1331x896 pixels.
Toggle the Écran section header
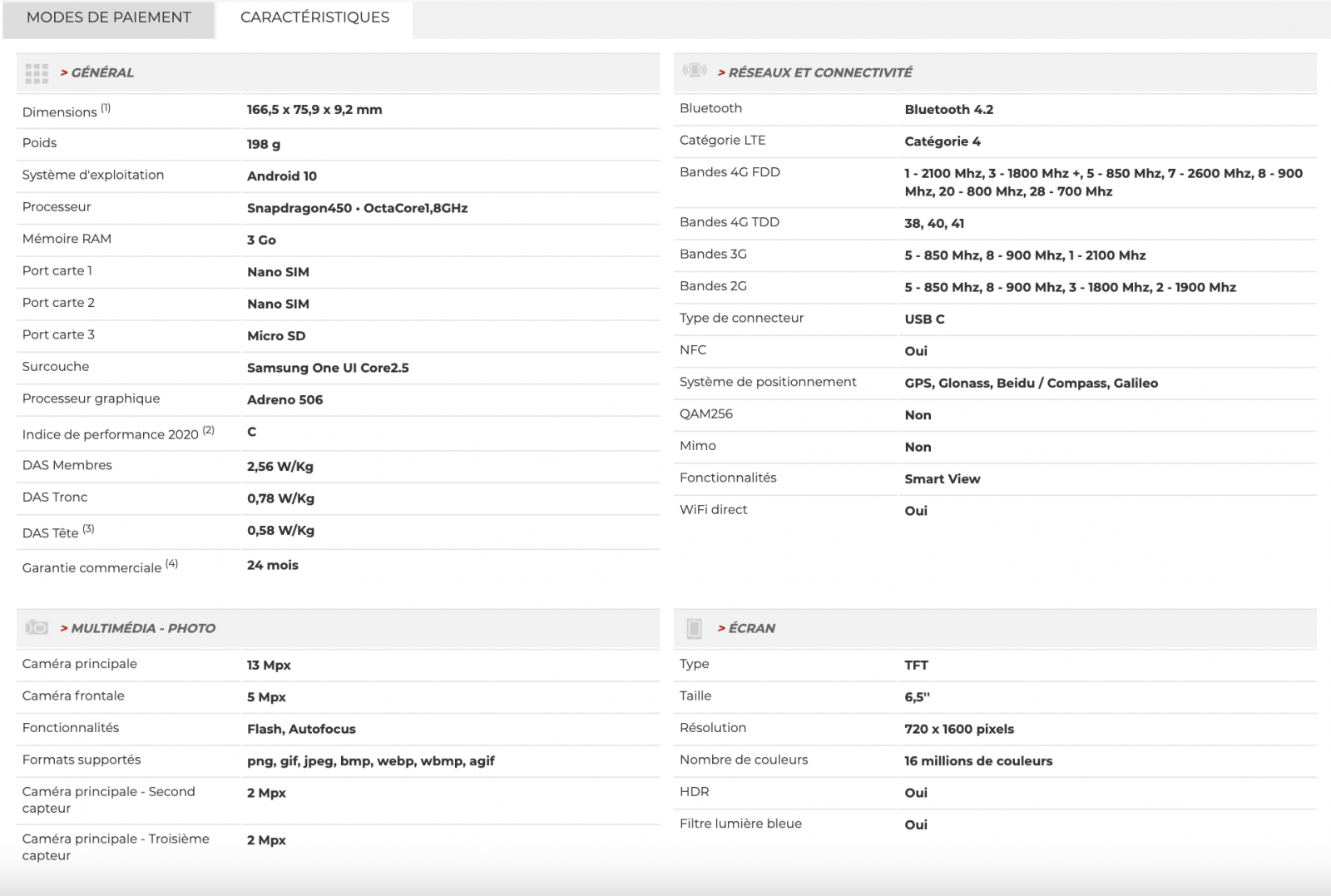click(751, 629)
